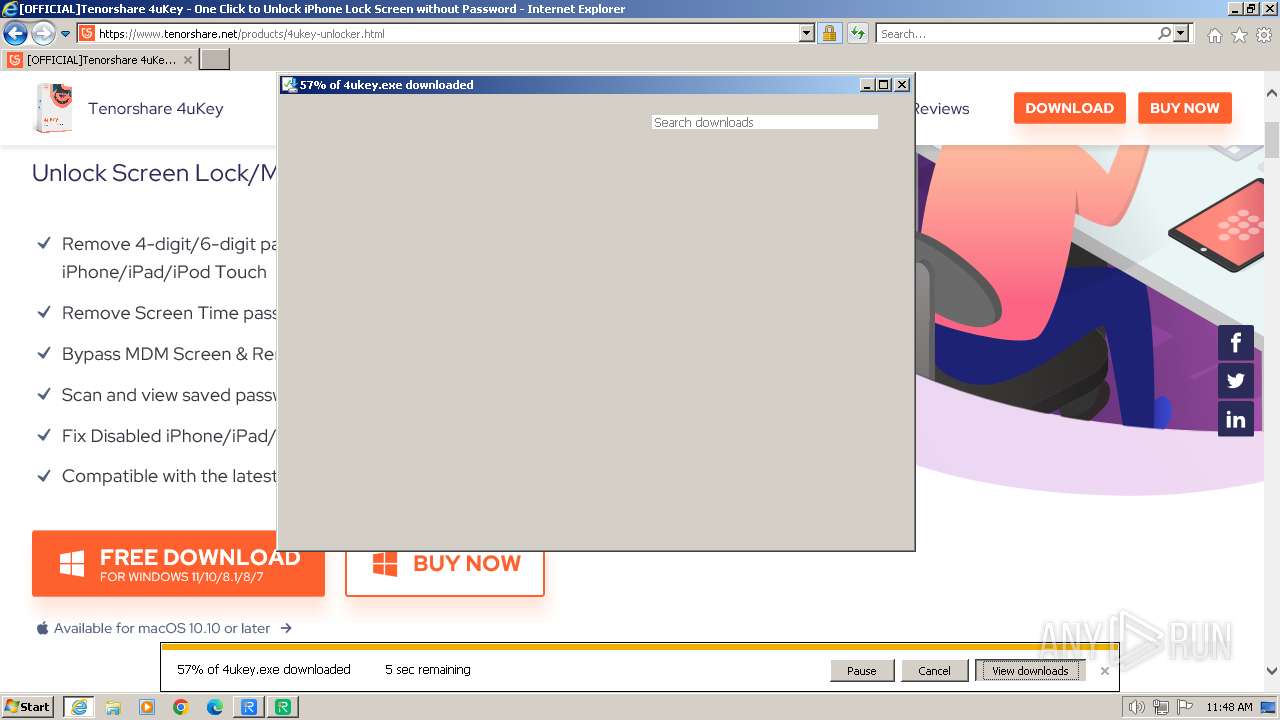Click the outlined BUY NOW button
The image size is (1280, 720).
point(445,564)
